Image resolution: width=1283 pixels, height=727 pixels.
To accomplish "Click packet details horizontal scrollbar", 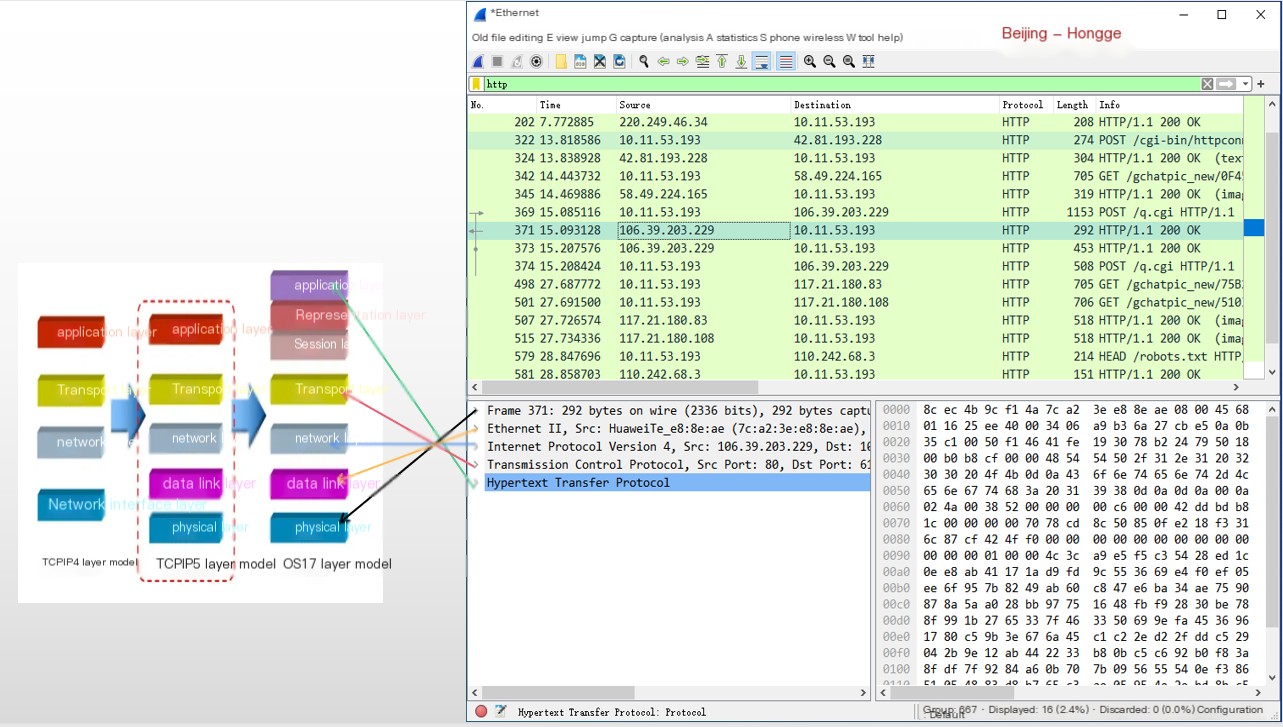I will coord(669,692).
